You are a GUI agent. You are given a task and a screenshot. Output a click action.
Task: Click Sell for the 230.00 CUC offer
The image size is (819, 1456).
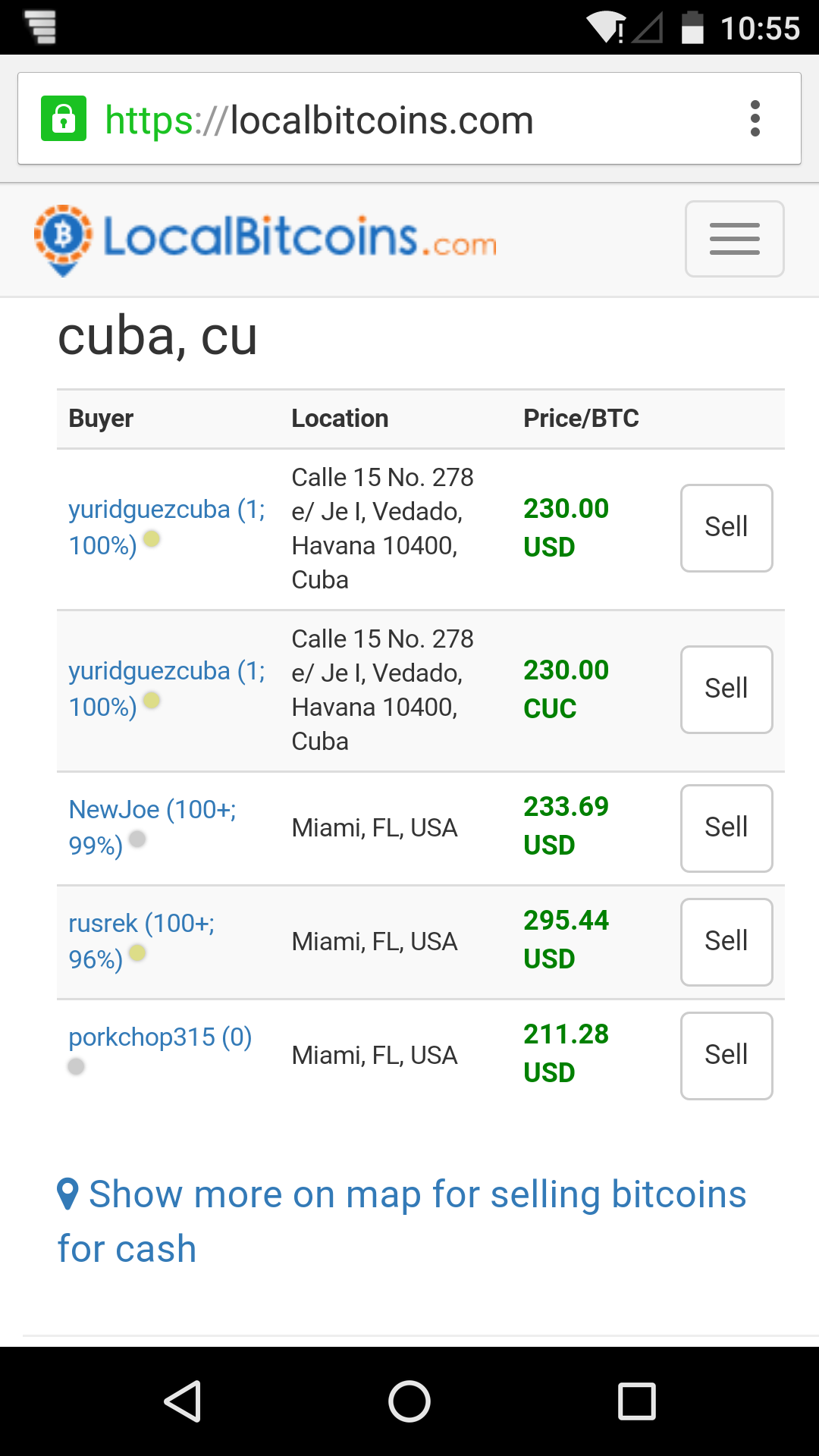726,689
